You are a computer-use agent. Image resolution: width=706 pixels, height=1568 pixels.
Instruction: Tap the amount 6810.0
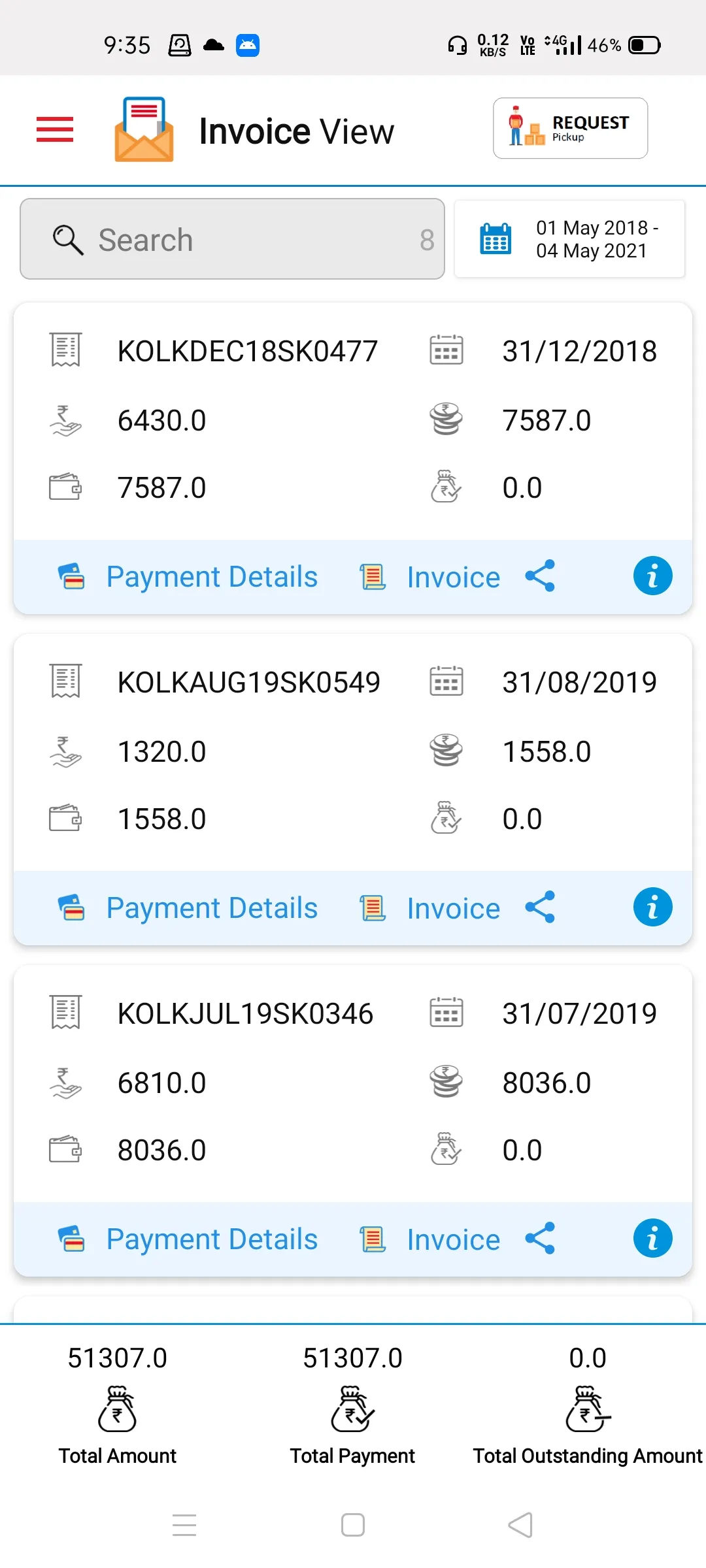point(162,1083)
